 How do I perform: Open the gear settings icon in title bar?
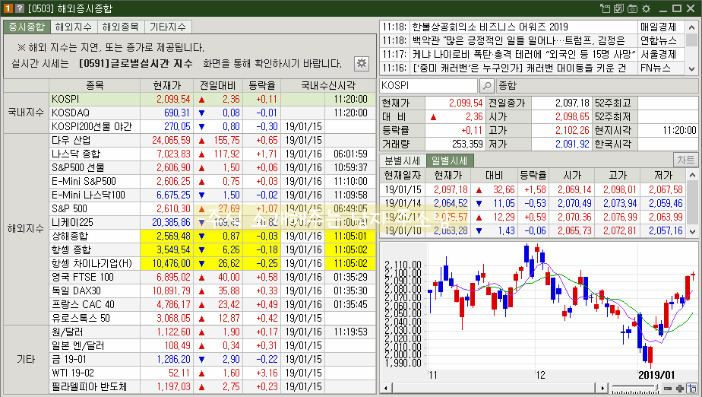(646, 9)
